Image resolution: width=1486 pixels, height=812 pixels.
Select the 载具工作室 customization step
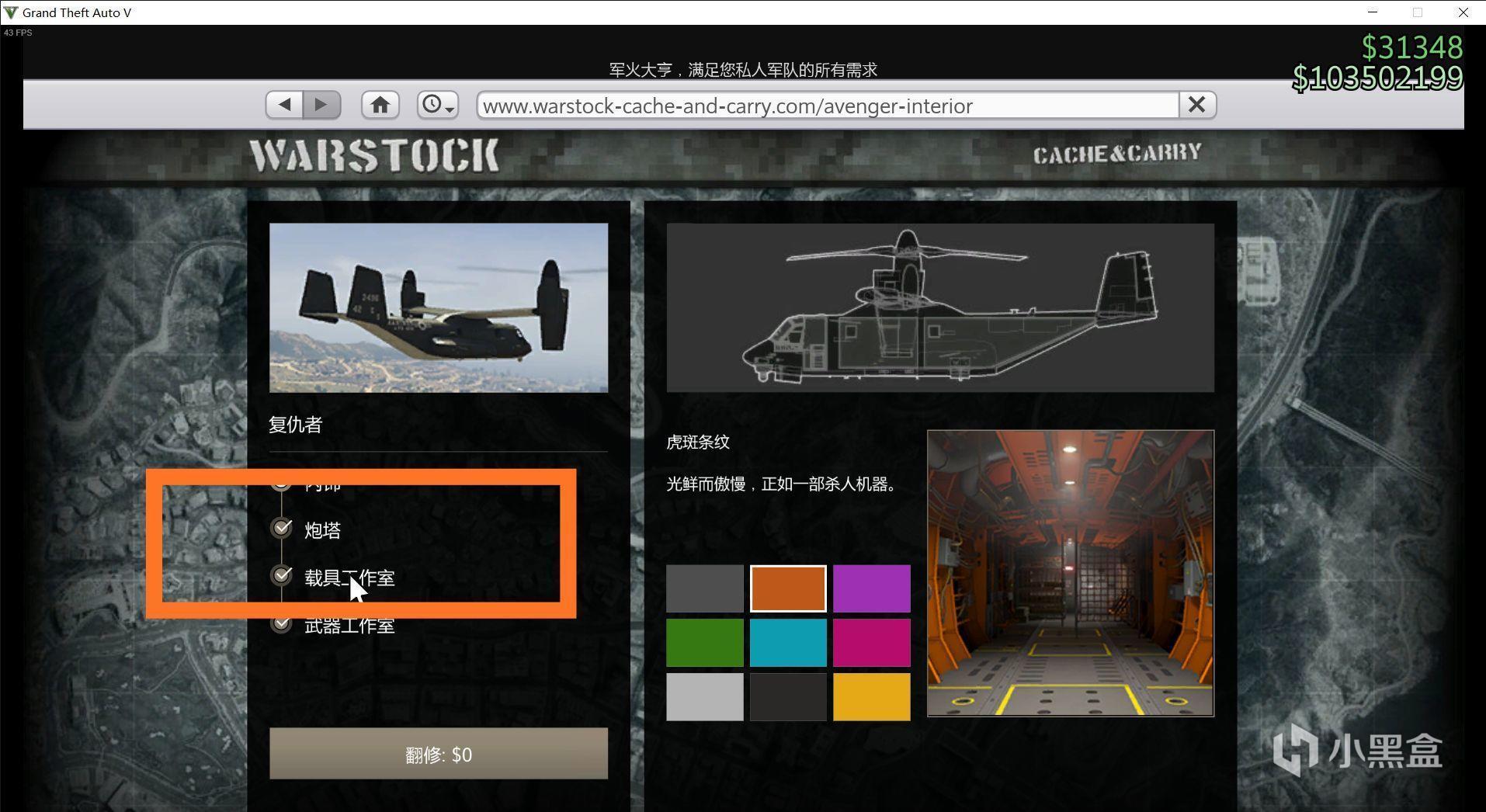[349, 578]
